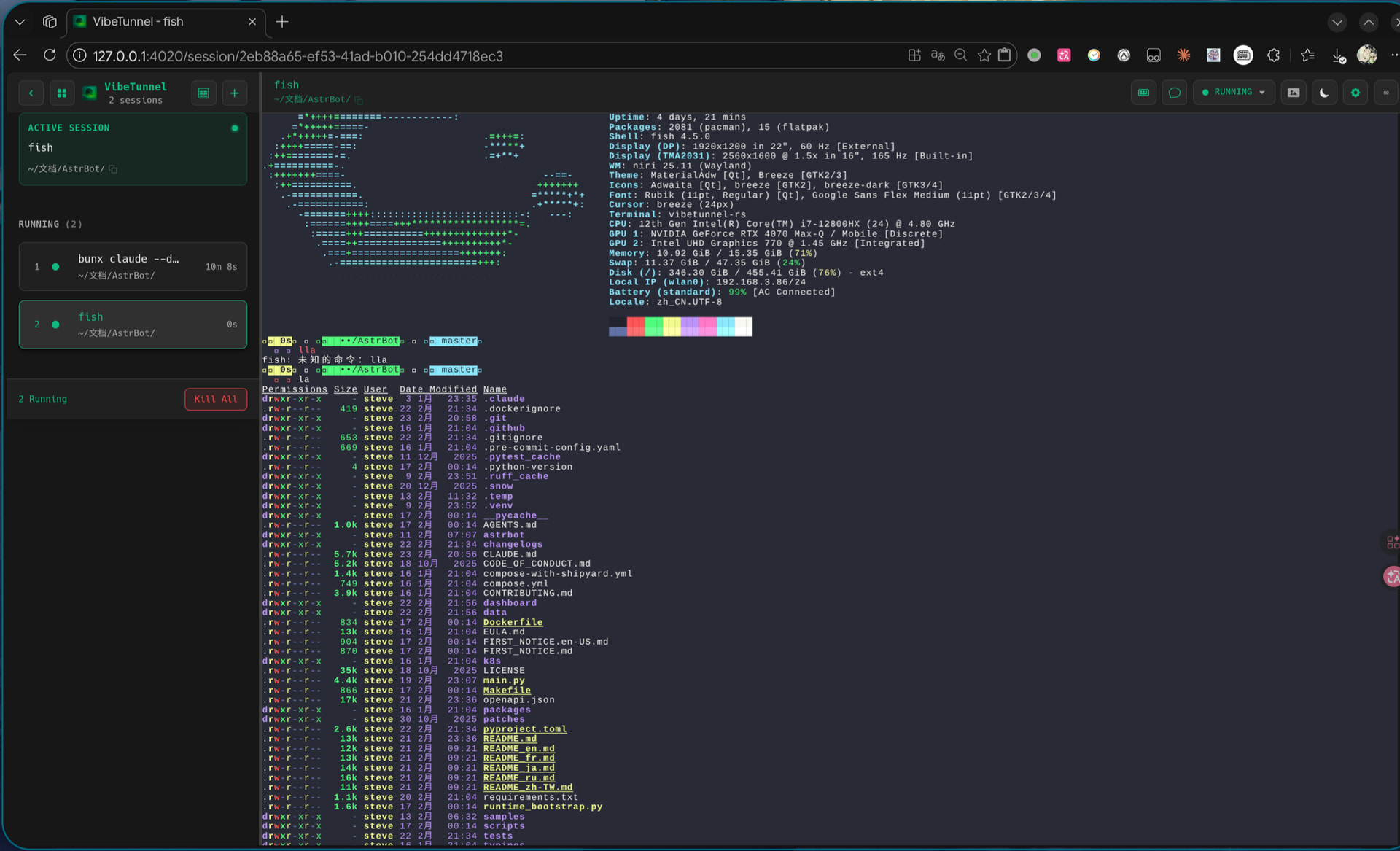
Task: Open VibeTunnel settings gear
Action: pyautogui.click(x=1356, y=93)
